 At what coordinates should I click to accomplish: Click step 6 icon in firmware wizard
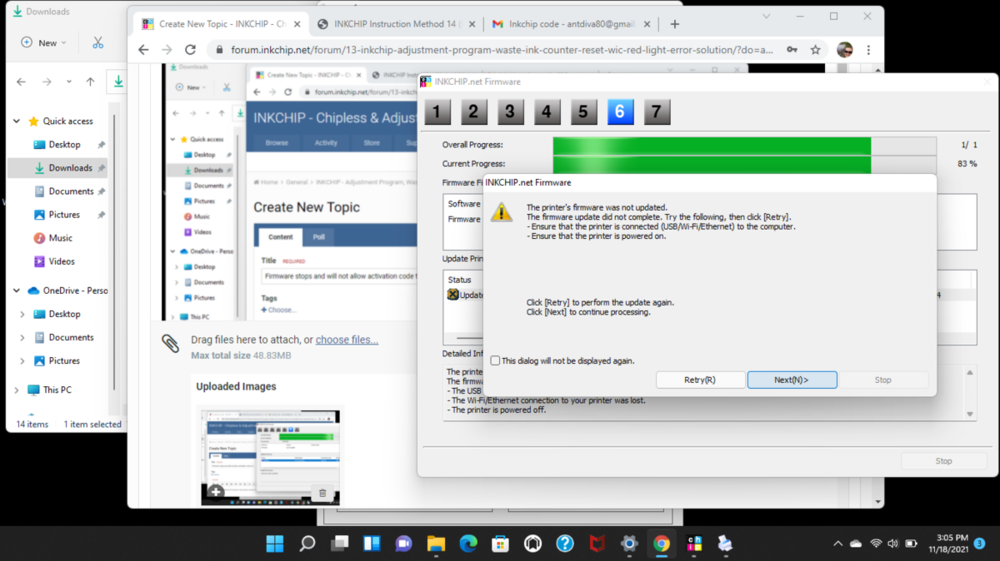(619, 112)
